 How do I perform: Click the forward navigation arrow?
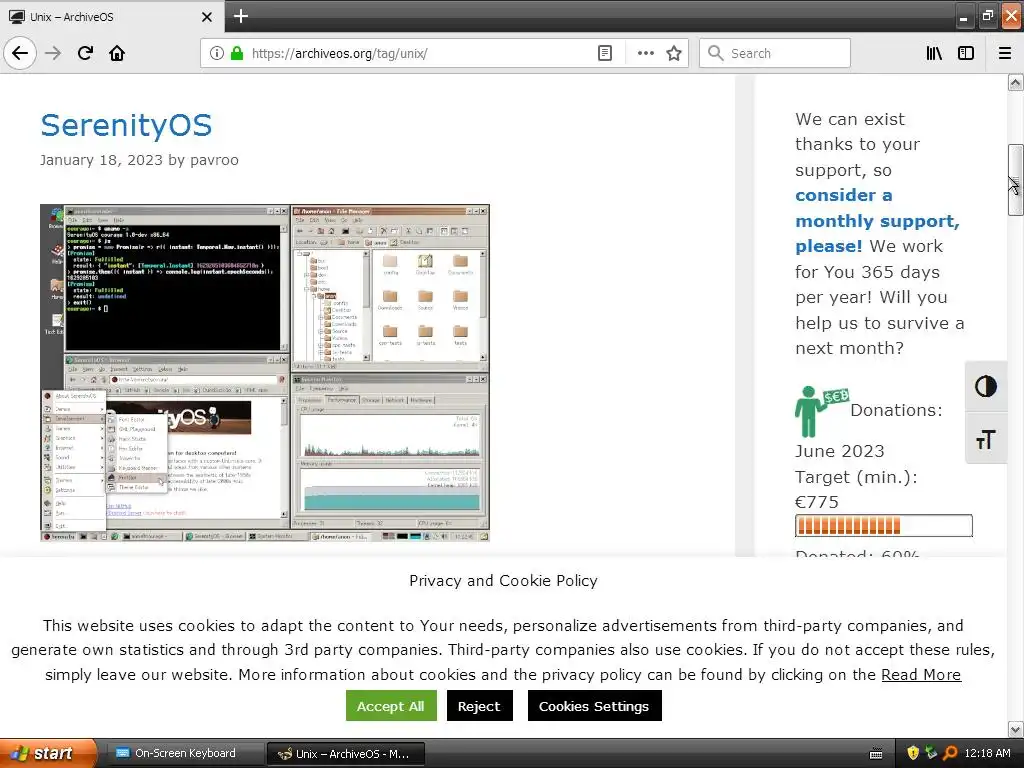tap(53, 53)
